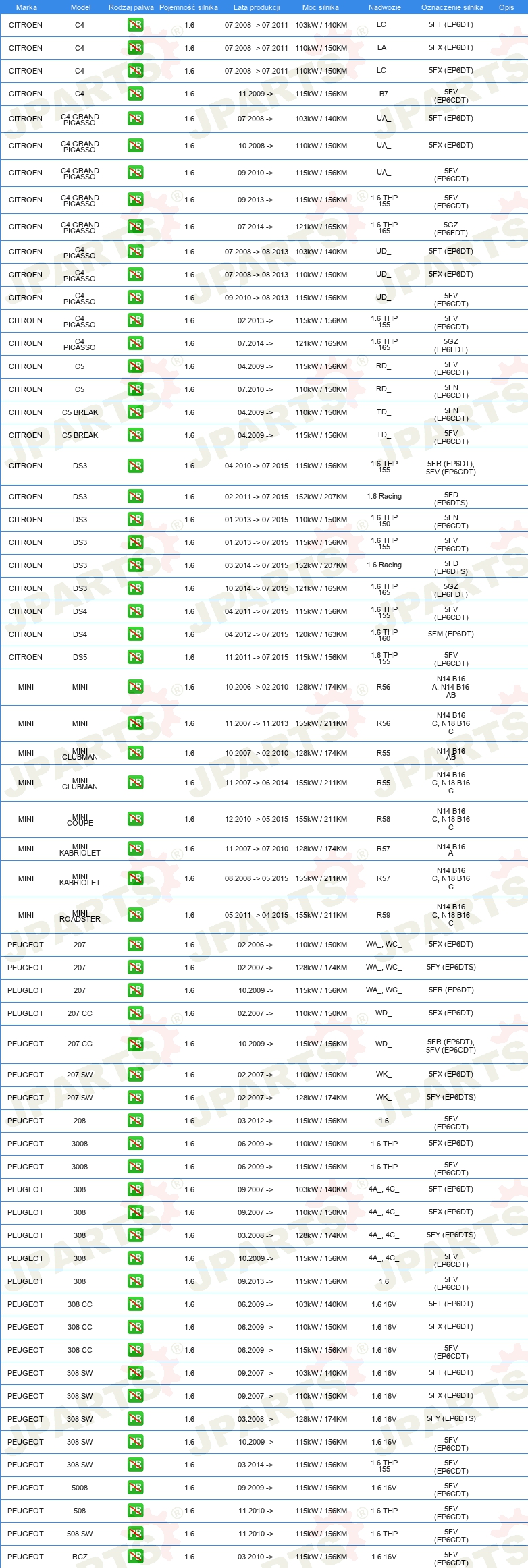Click the Oznaczenie silnika column header
Viewport: 528px width, 1568px height.
click(452, 7)
